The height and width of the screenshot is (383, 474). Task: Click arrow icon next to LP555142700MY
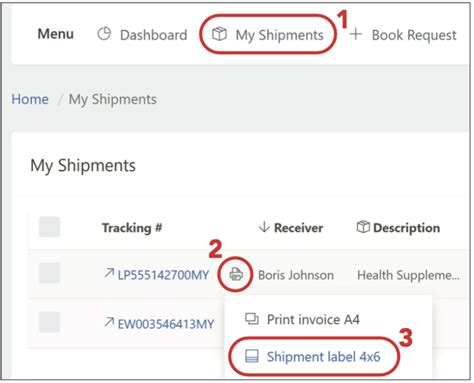(109, 273)
